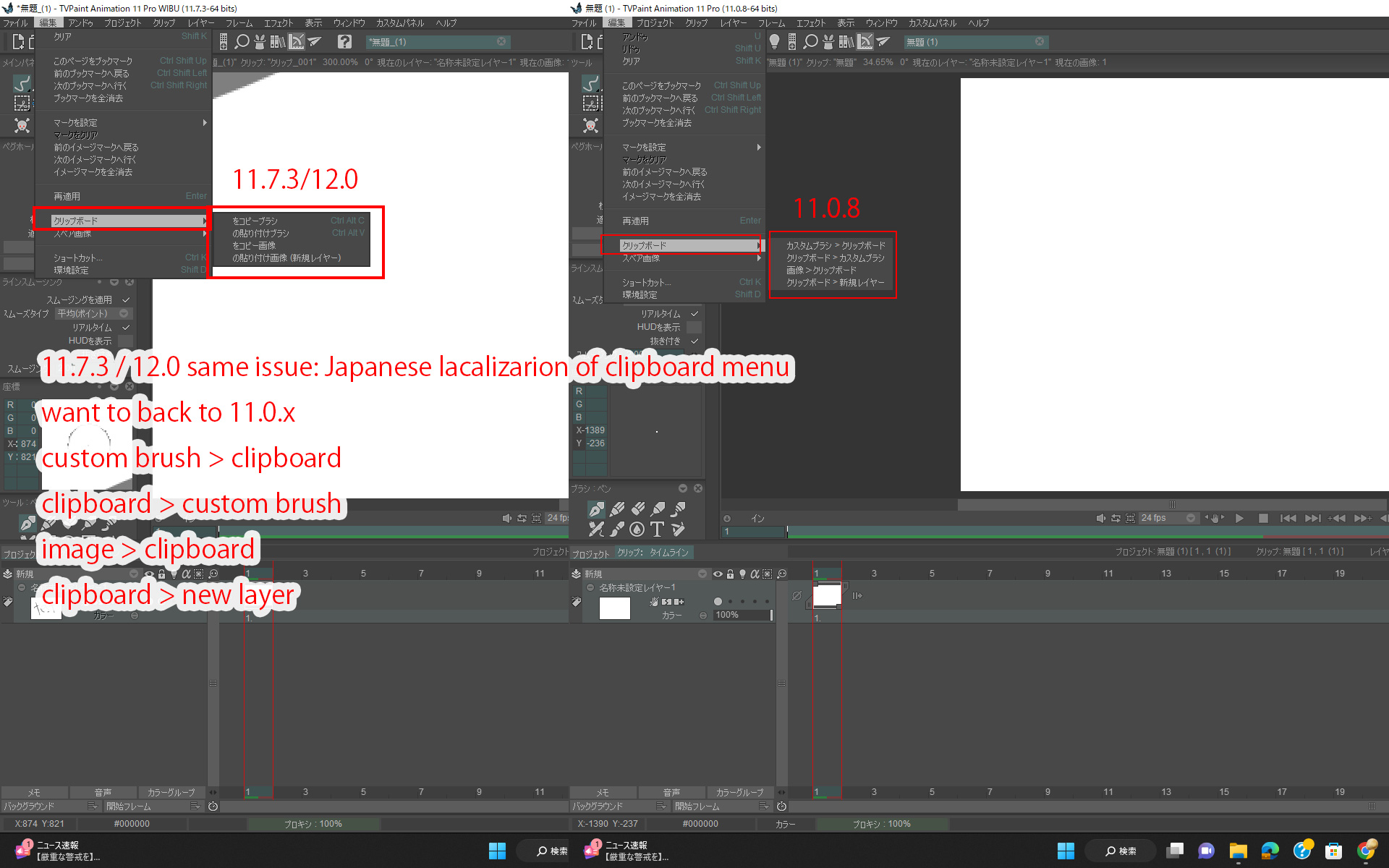This screenshot has height=868, width=1389.
Task: Click the Windows Start button on right taskbar
Action: click(1066, 851)
